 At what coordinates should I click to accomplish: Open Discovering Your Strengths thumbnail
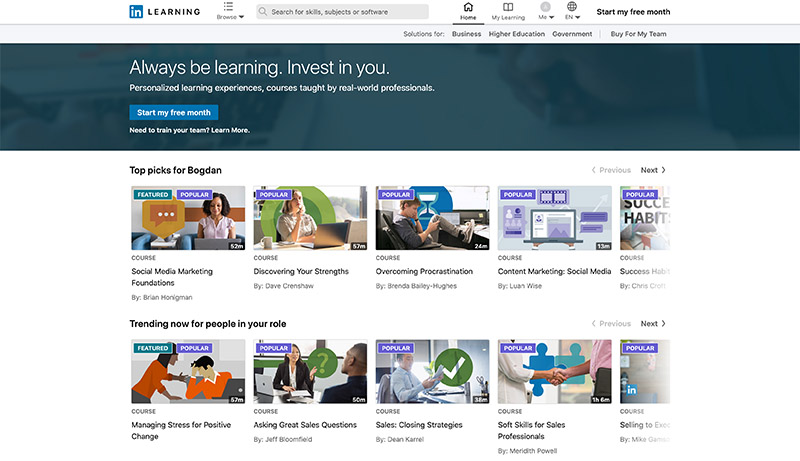pyautogui.click(x=310, y=218)
